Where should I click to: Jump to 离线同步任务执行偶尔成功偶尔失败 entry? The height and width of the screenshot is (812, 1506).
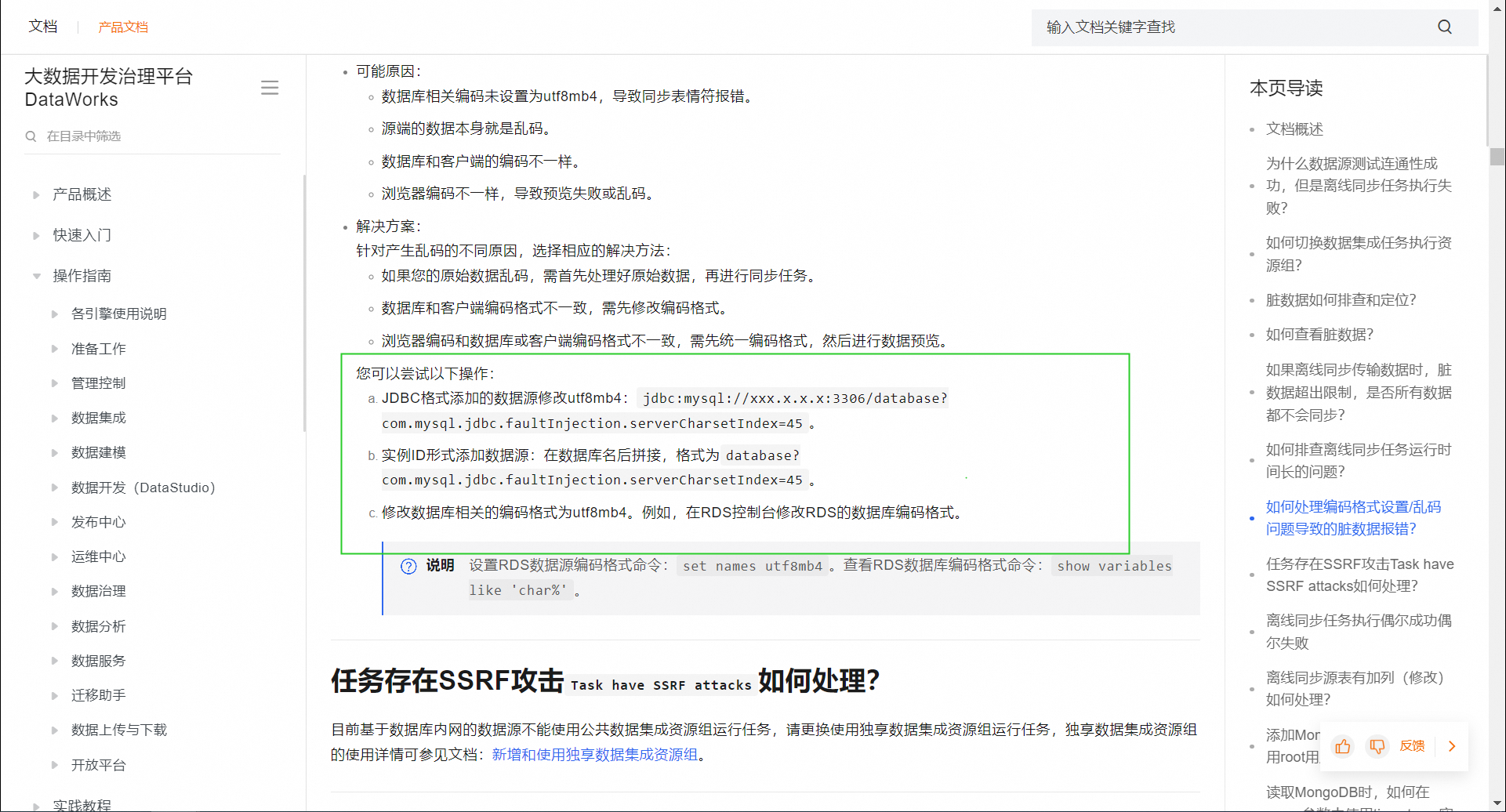click(x=1359, y=632)
